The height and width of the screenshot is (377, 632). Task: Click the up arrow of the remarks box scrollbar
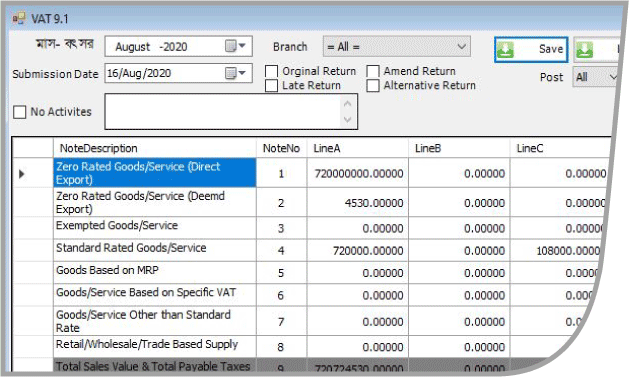[x=348, y=103]
